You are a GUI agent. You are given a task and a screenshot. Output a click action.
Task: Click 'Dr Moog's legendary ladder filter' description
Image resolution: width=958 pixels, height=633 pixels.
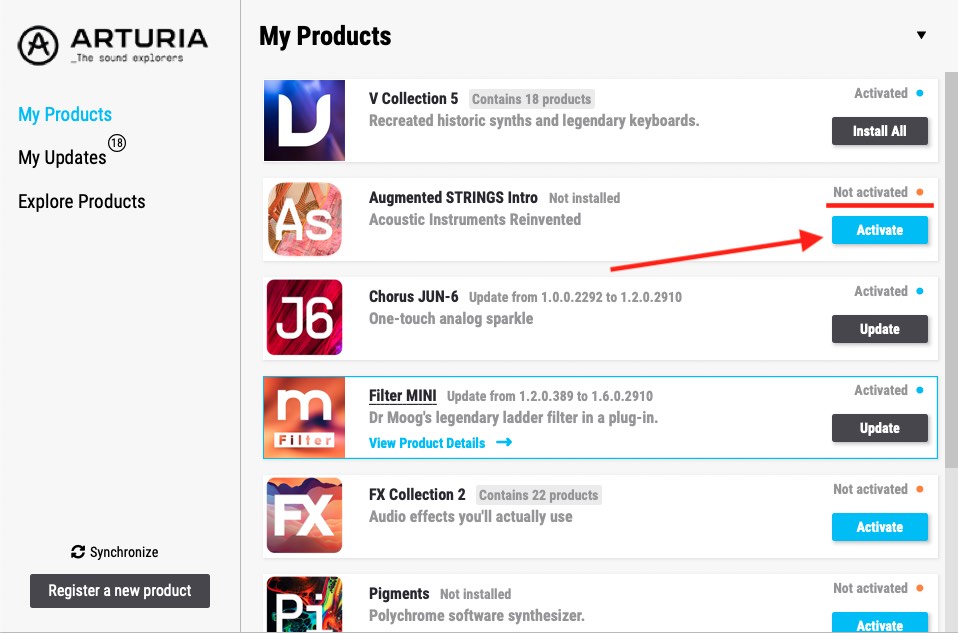coord(513,418)
